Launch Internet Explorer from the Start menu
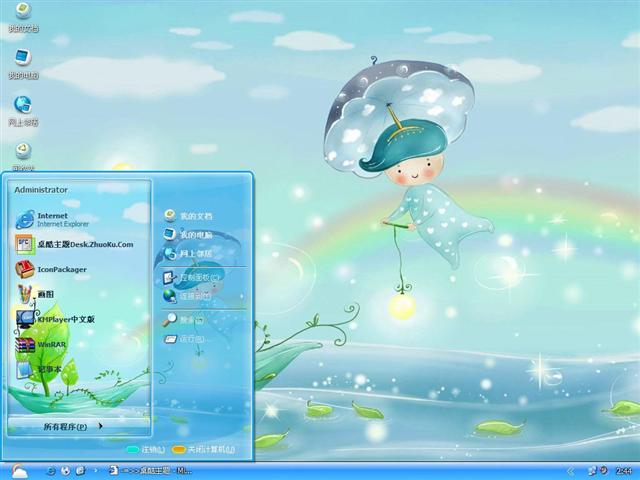640x480 pixels. (x=52, y=220)
